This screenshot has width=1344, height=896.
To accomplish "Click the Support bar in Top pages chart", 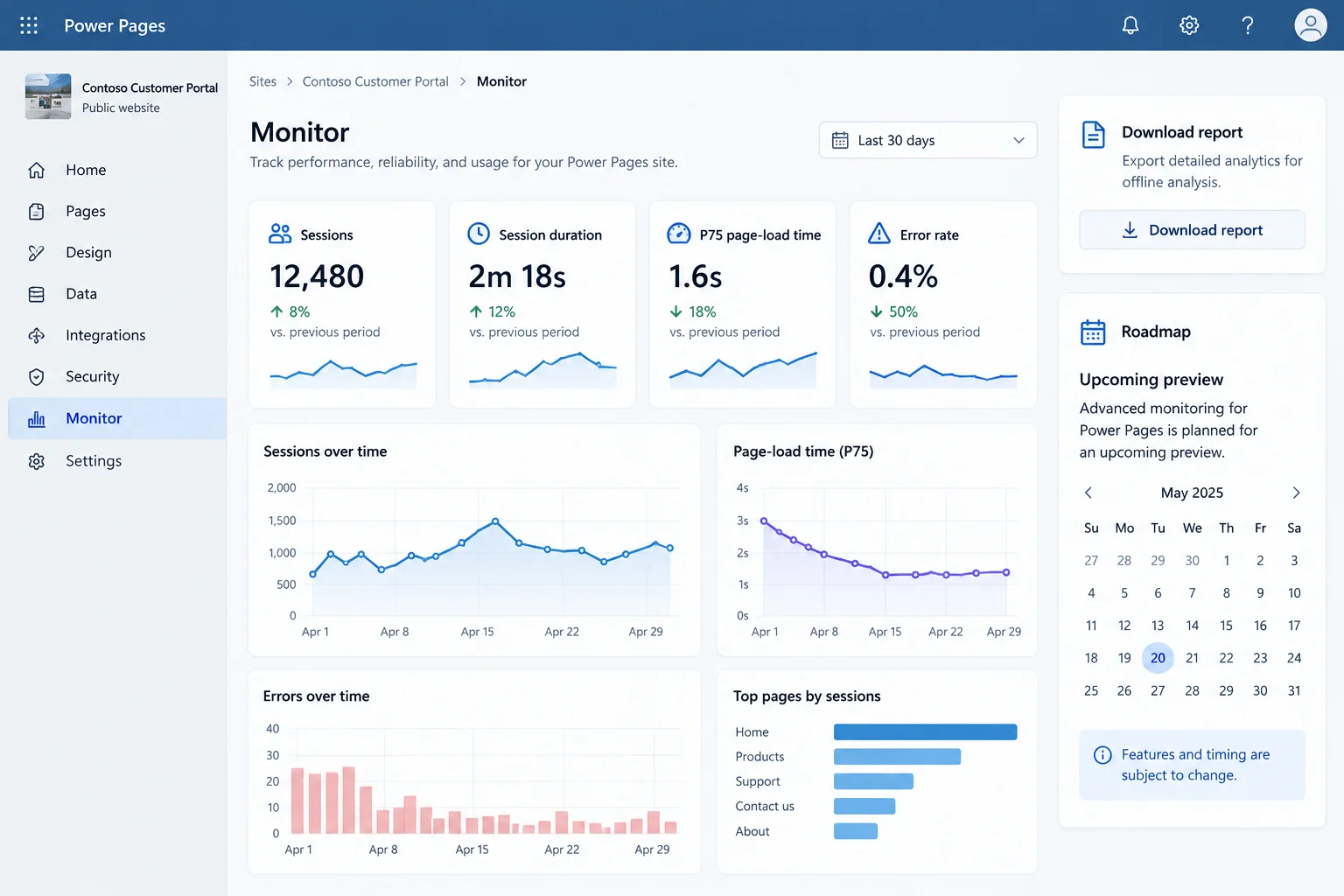I will pyautogui.click(x=874, y=781).
